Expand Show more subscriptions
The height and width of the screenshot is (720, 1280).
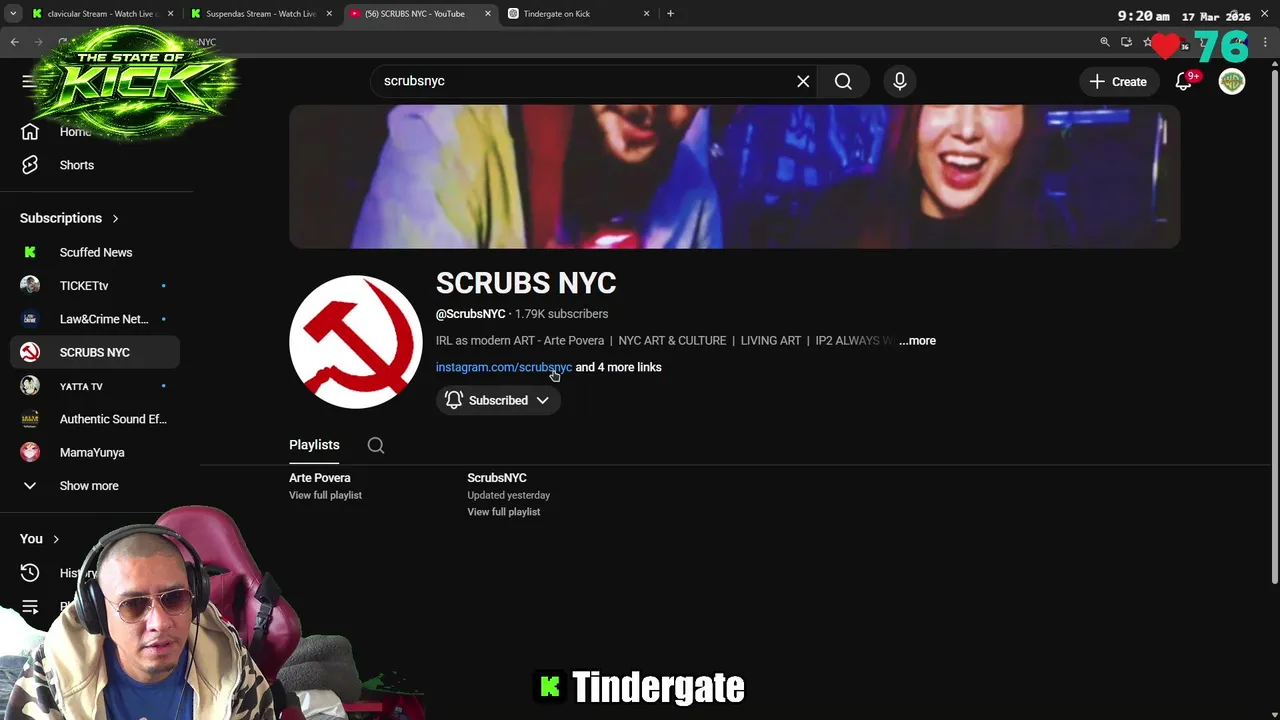(x=95, y=486)
